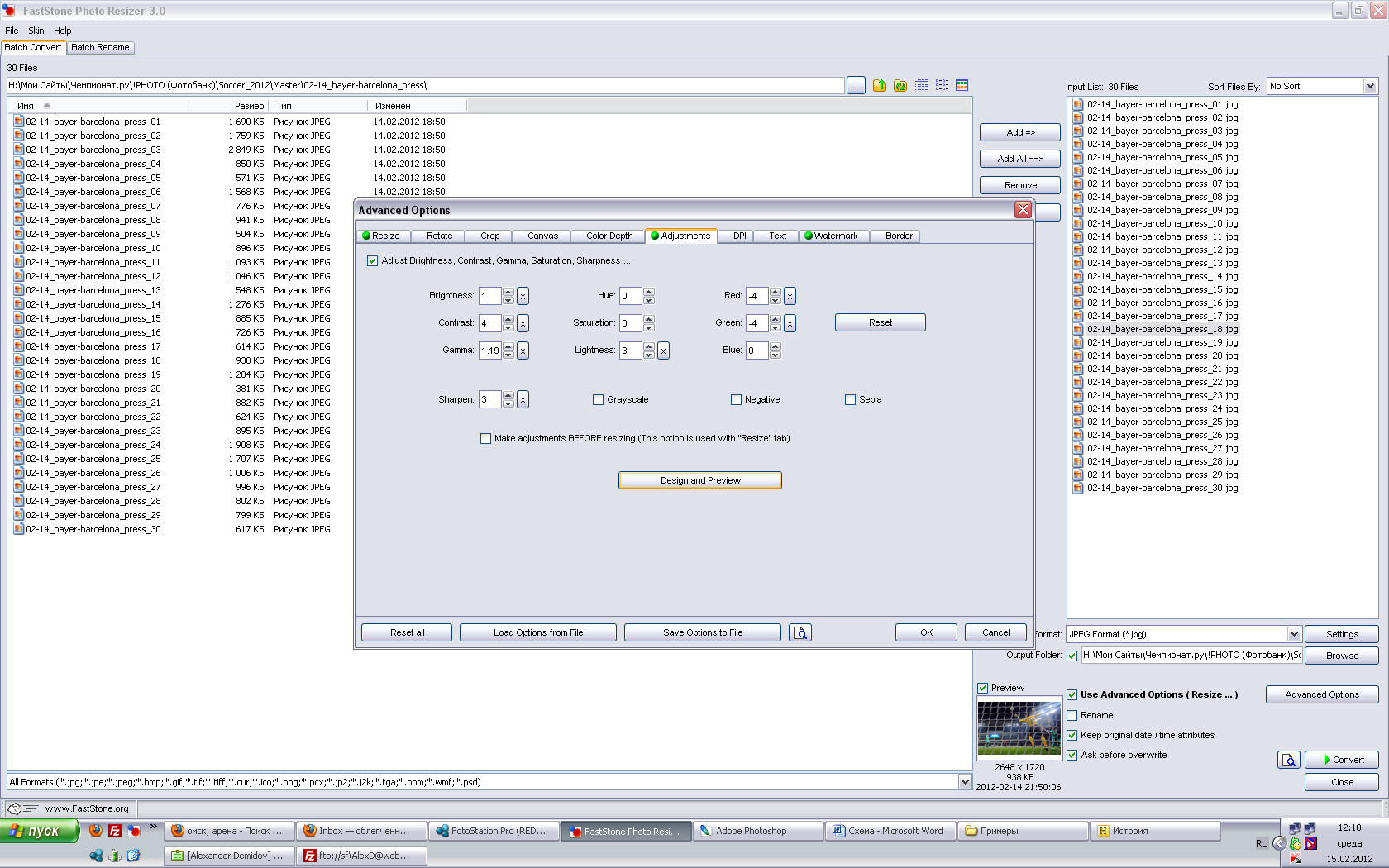The width and height of the screenshot is (1389, 868).
Task: Enable the Negative checkbox
Action: click(736, 399)
